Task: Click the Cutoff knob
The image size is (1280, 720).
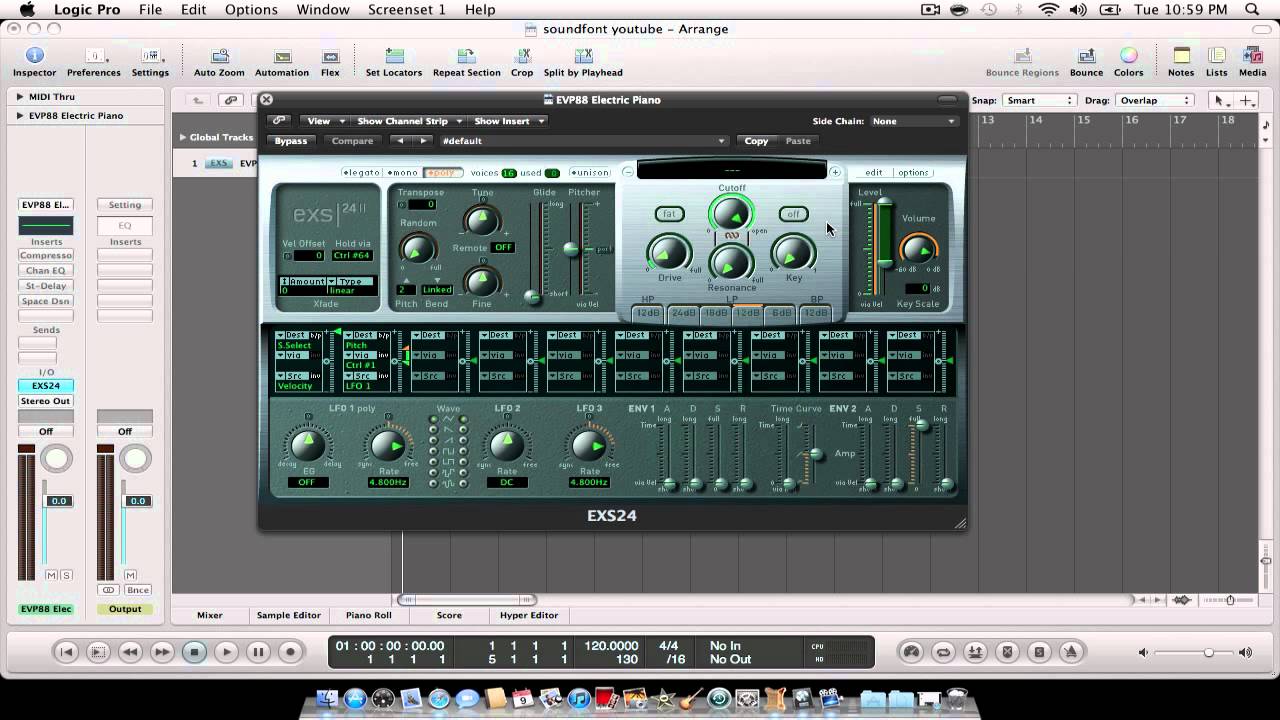Action: [x=731, y=213]
